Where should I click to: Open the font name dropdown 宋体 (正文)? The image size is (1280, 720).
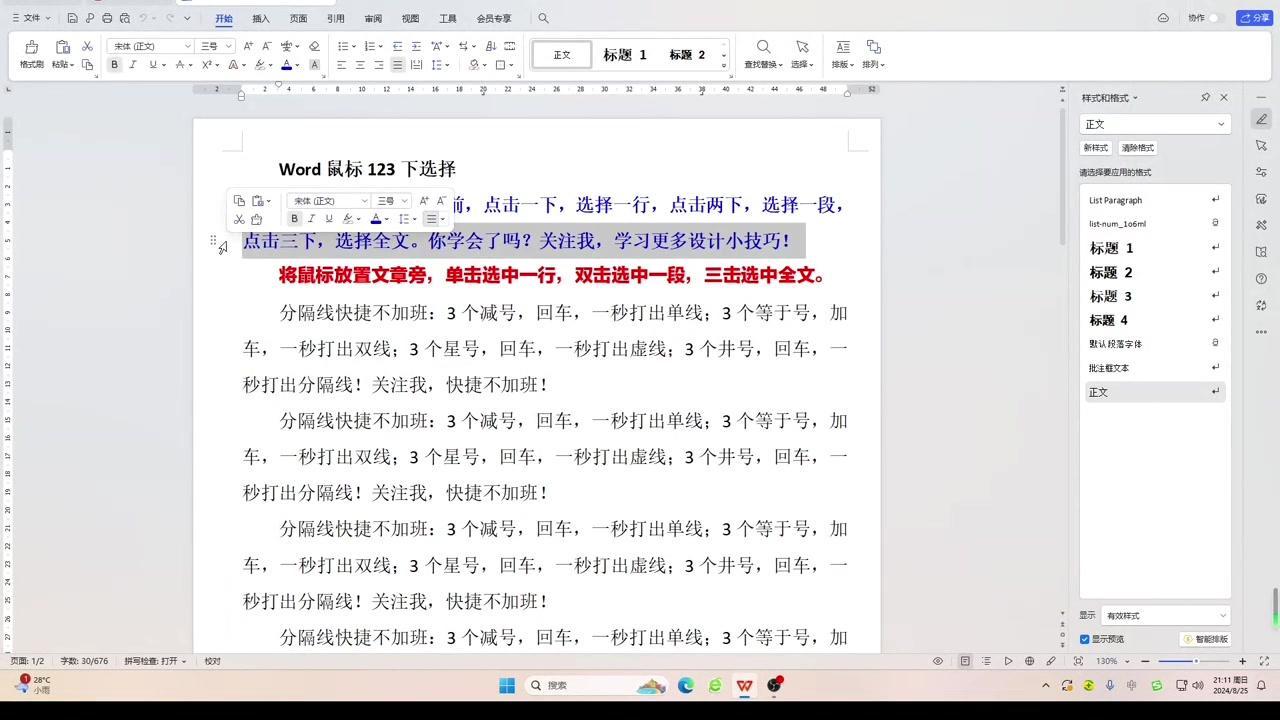150,46
